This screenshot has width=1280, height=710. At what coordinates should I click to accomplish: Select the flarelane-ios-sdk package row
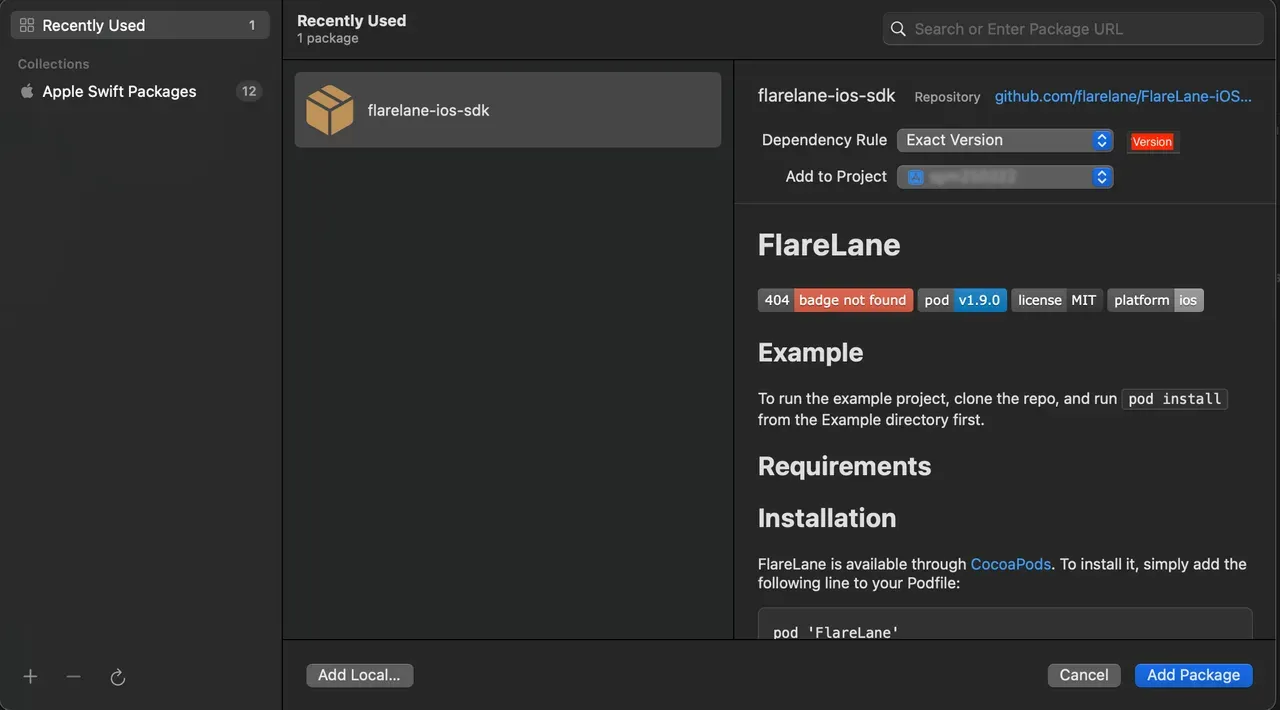(x=508, y=110)
